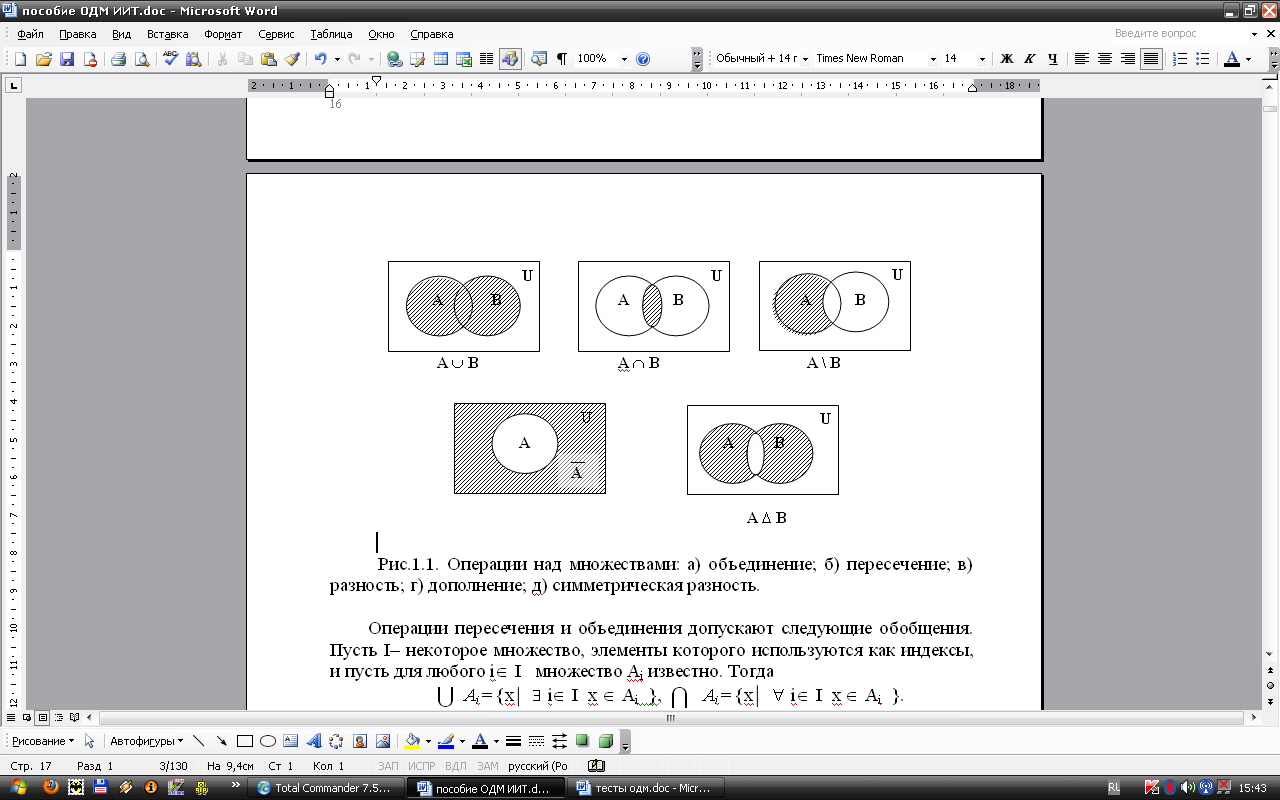Apply fill color bucket
1280x800 pixels.
click(411, 741)
